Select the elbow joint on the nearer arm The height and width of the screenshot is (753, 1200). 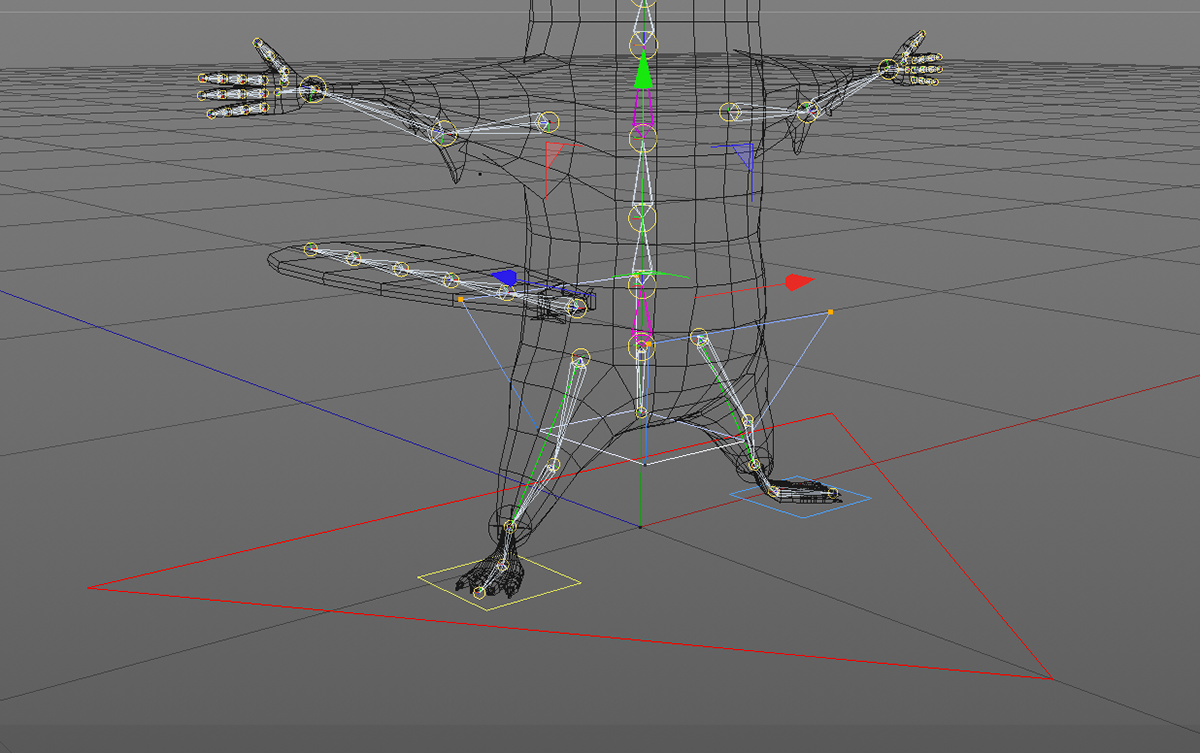[443, 132]
